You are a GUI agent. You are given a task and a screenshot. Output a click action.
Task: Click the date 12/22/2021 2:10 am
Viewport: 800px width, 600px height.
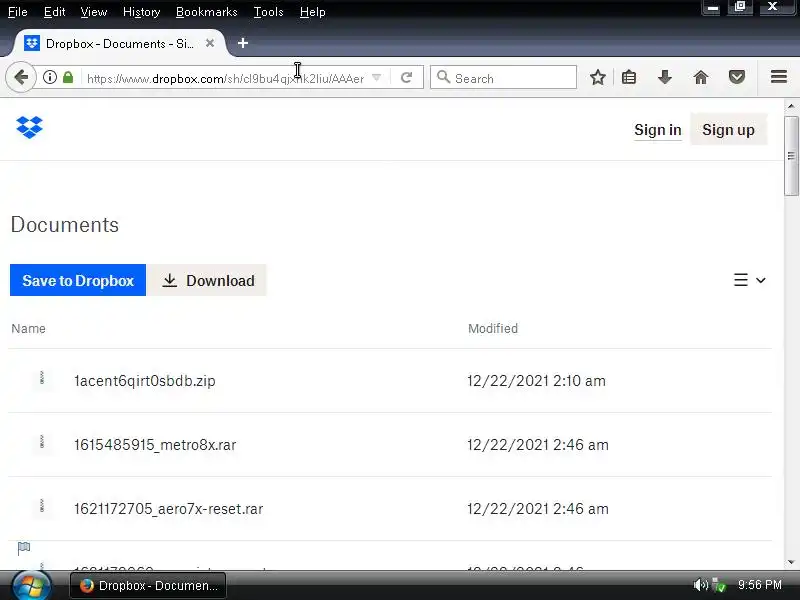coord(536,381)
